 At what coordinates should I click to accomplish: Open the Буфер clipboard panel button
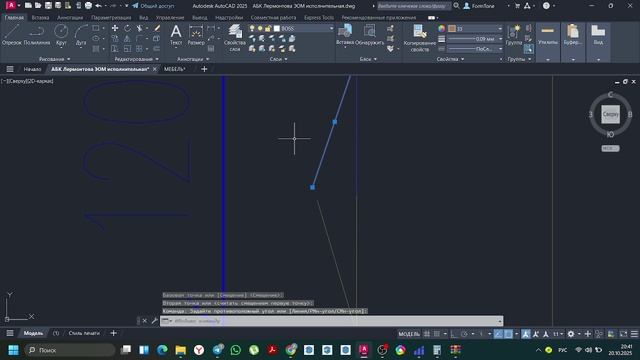coord(573,42)
